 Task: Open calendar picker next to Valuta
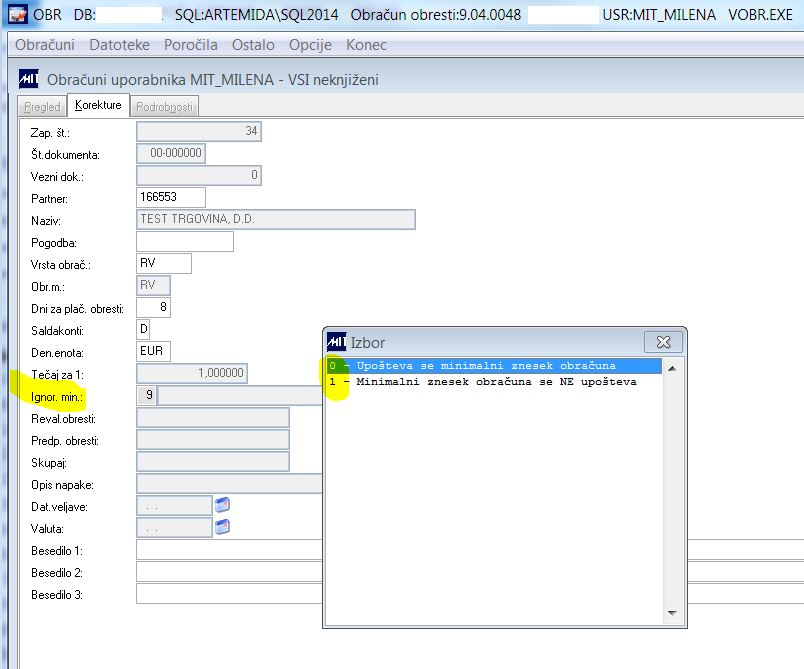tap(222, 526)
